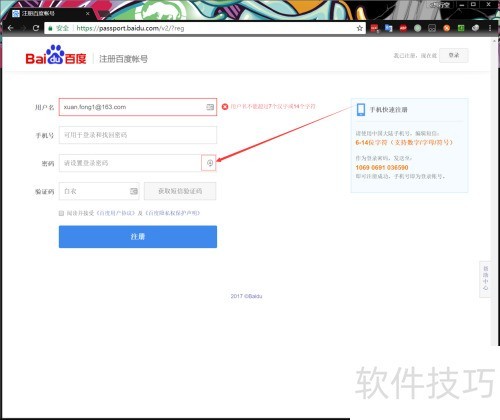500x420 pixels.
Task: Open the Chrome three-dot menu
Action: 490,28
